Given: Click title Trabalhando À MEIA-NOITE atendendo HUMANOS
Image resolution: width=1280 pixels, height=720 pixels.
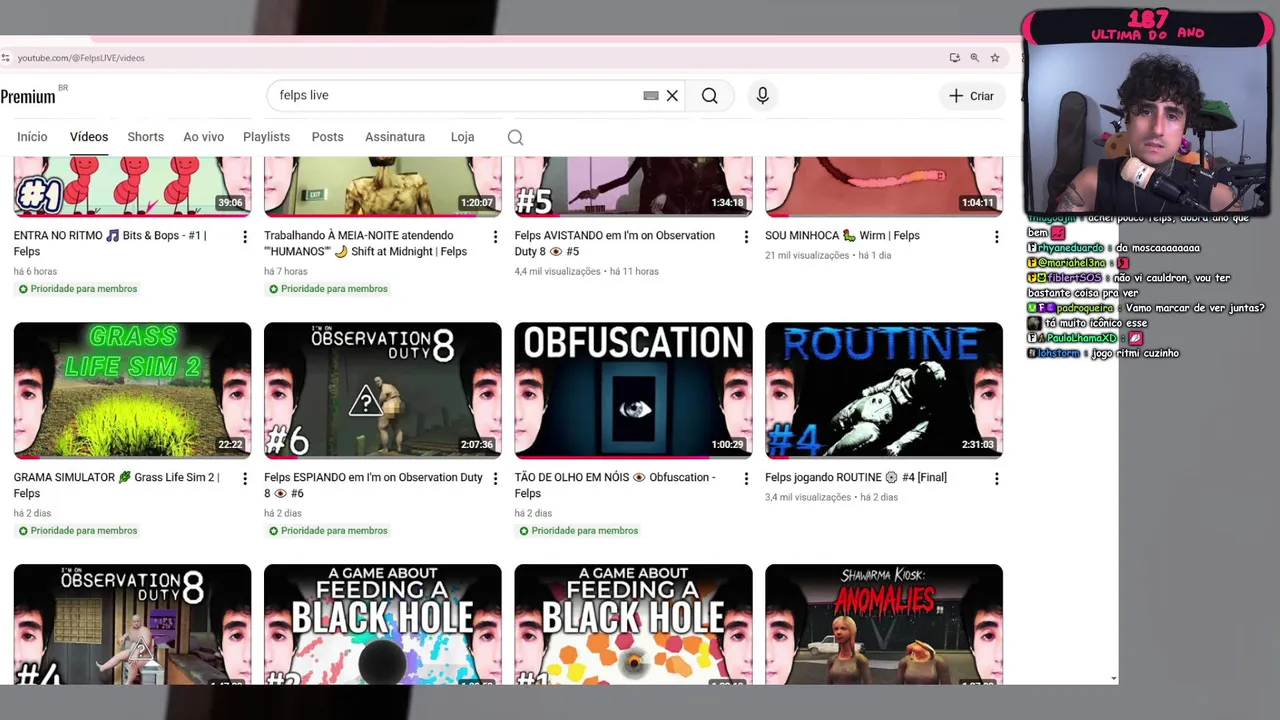Looking at the screenshot, I should (x=365, y=243).
